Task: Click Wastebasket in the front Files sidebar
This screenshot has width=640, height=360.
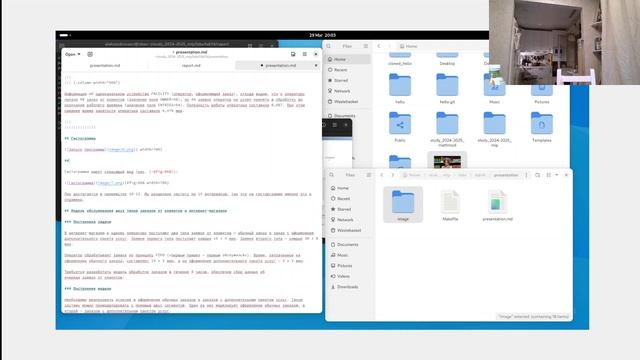Action: (x=350, y=231)
